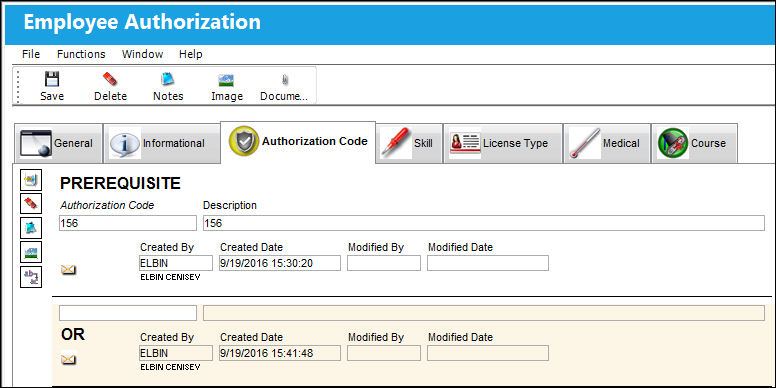
Task: Click Created By field in PREREQUISITE section
Action: [176, 263]
